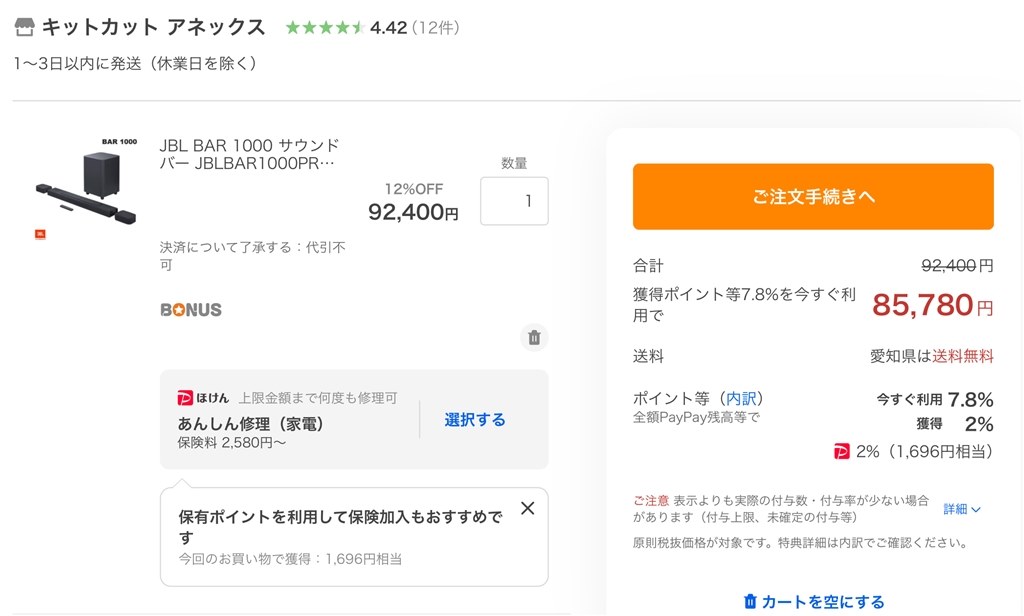
Task: Click the ご注文手続きへ order button
Action: (x=813, y=197)
